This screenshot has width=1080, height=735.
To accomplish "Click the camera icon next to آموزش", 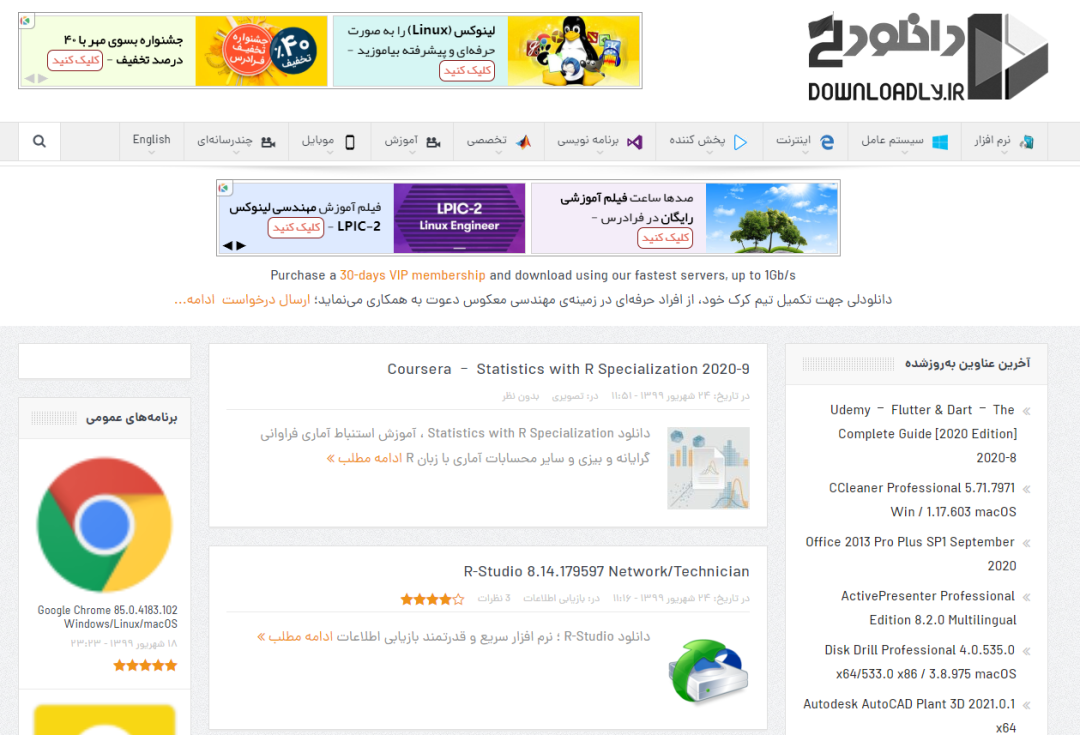I will coord(433,142).
